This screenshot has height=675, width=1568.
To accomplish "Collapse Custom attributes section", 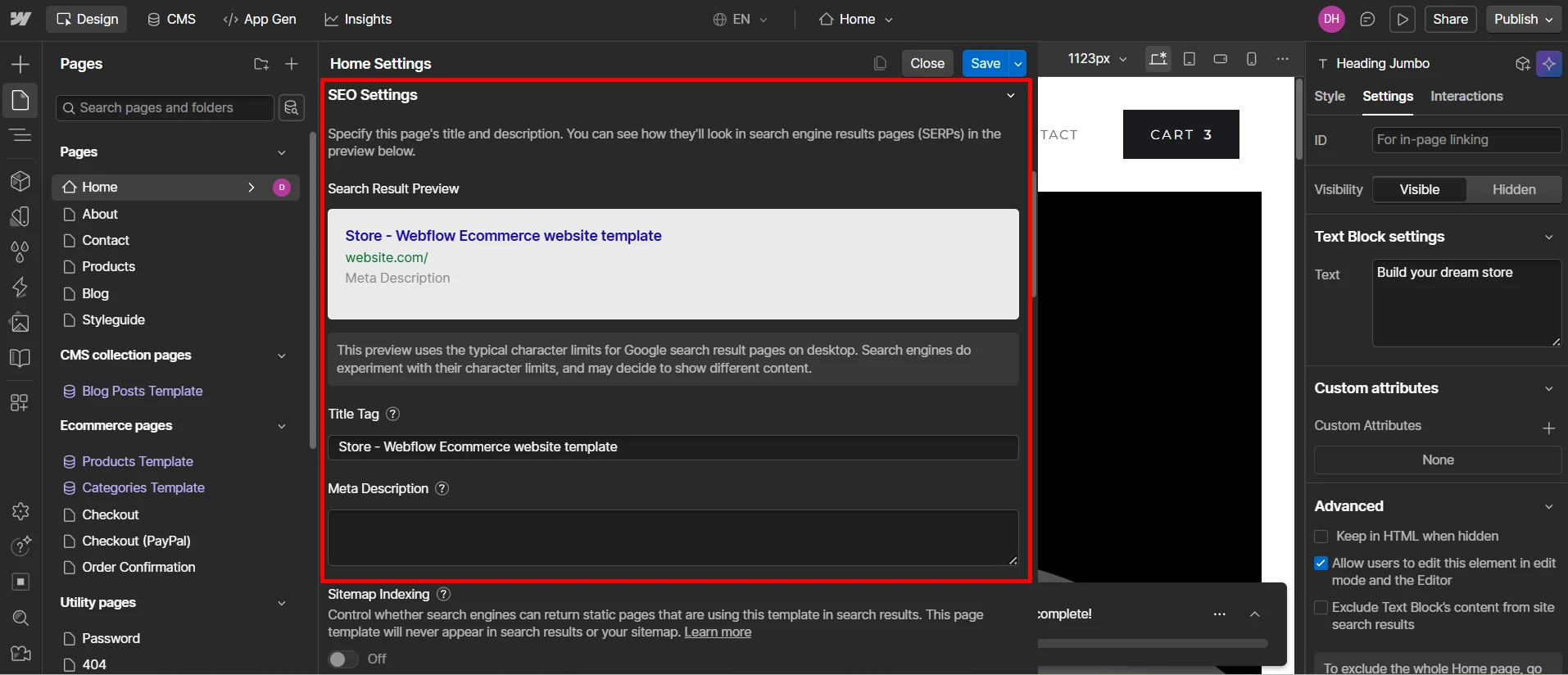I will click(1548, 388).
